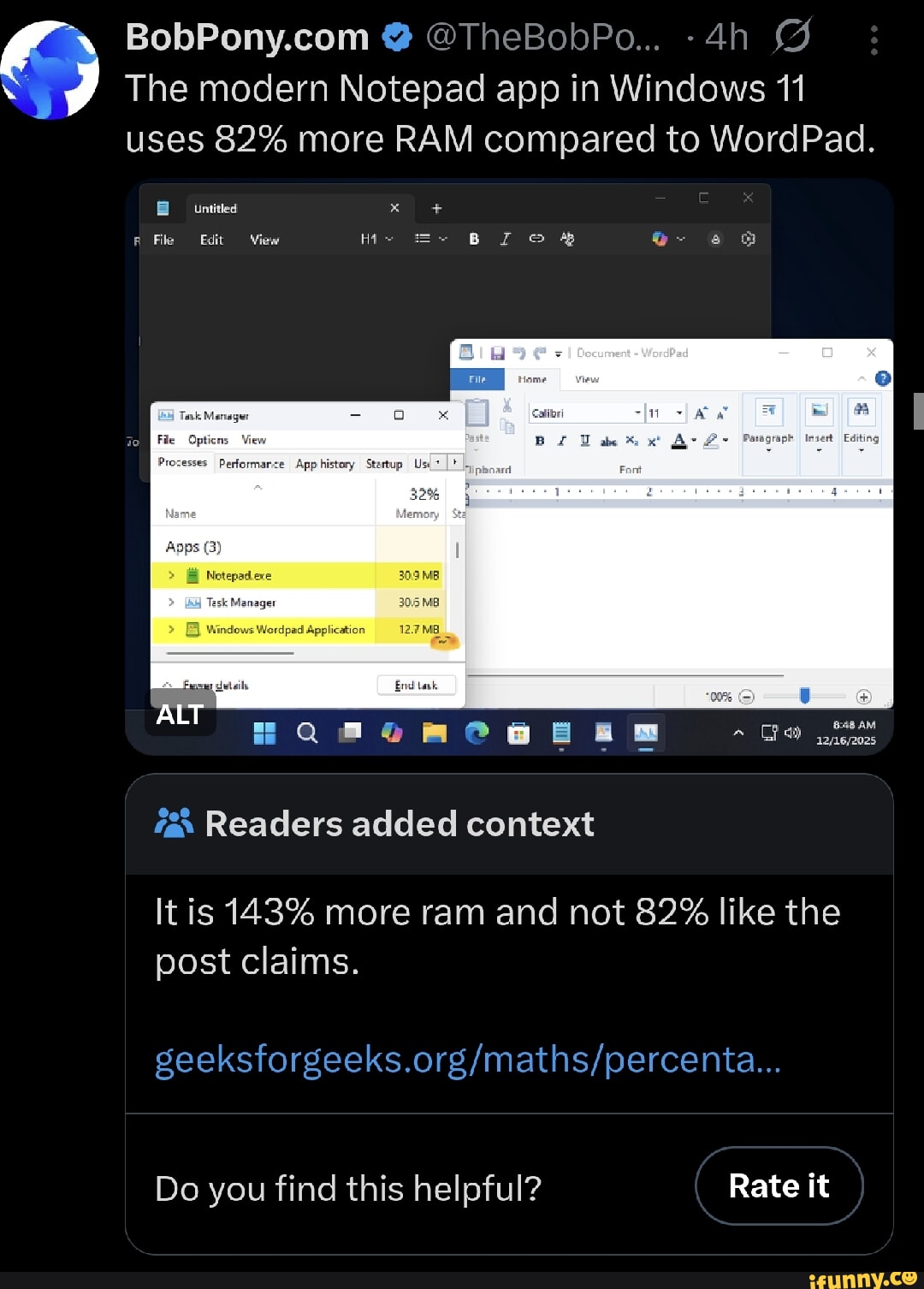Click WordPad zoom out minus button
Image resolution: width=924 pixels, height=1289 pixels.
click(x=746, y=697)
